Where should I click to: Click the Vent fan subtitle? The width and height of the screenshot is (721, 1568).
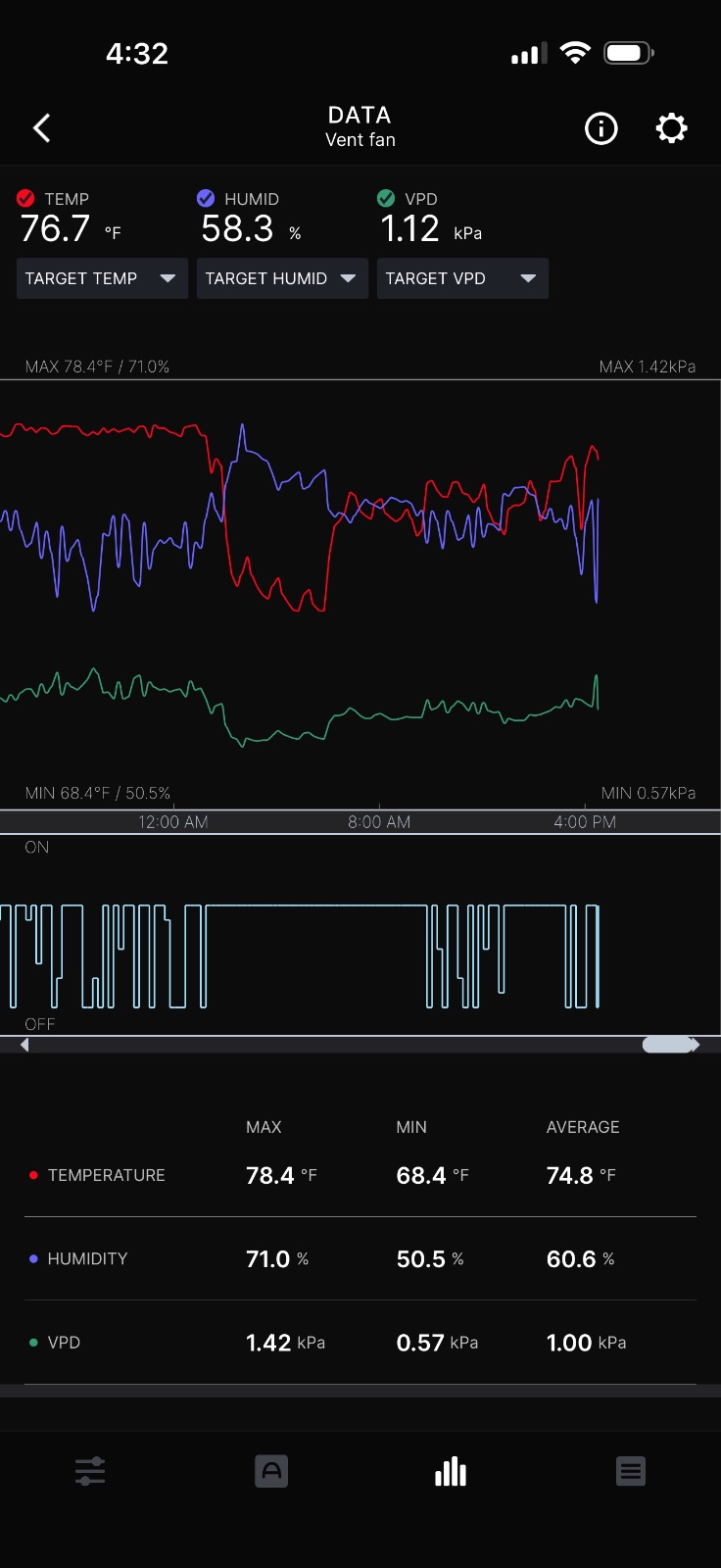(x=360, y=140)
